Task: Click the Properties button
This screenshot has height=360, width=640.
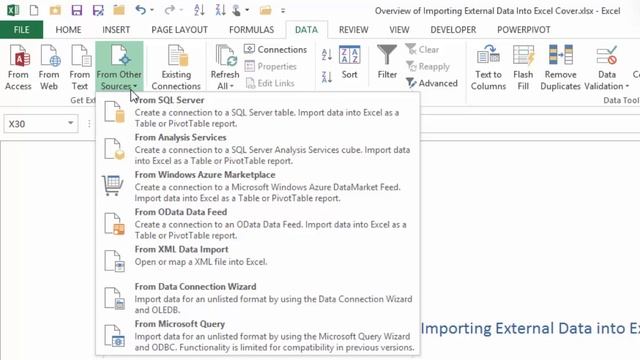Action: pos(271,66)
